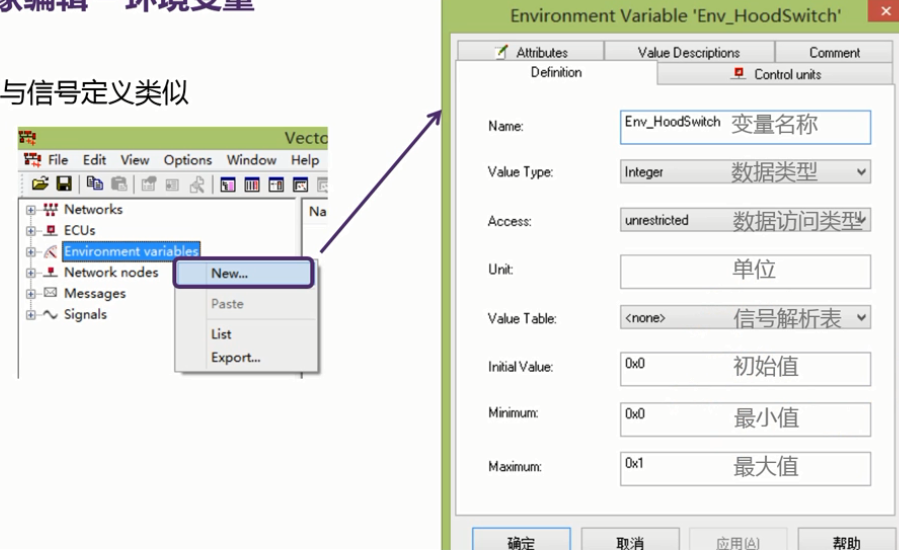Screen dimensions: 899x550
Task: Click the third window-layout toolbar icon
Action: coord(276,185)
